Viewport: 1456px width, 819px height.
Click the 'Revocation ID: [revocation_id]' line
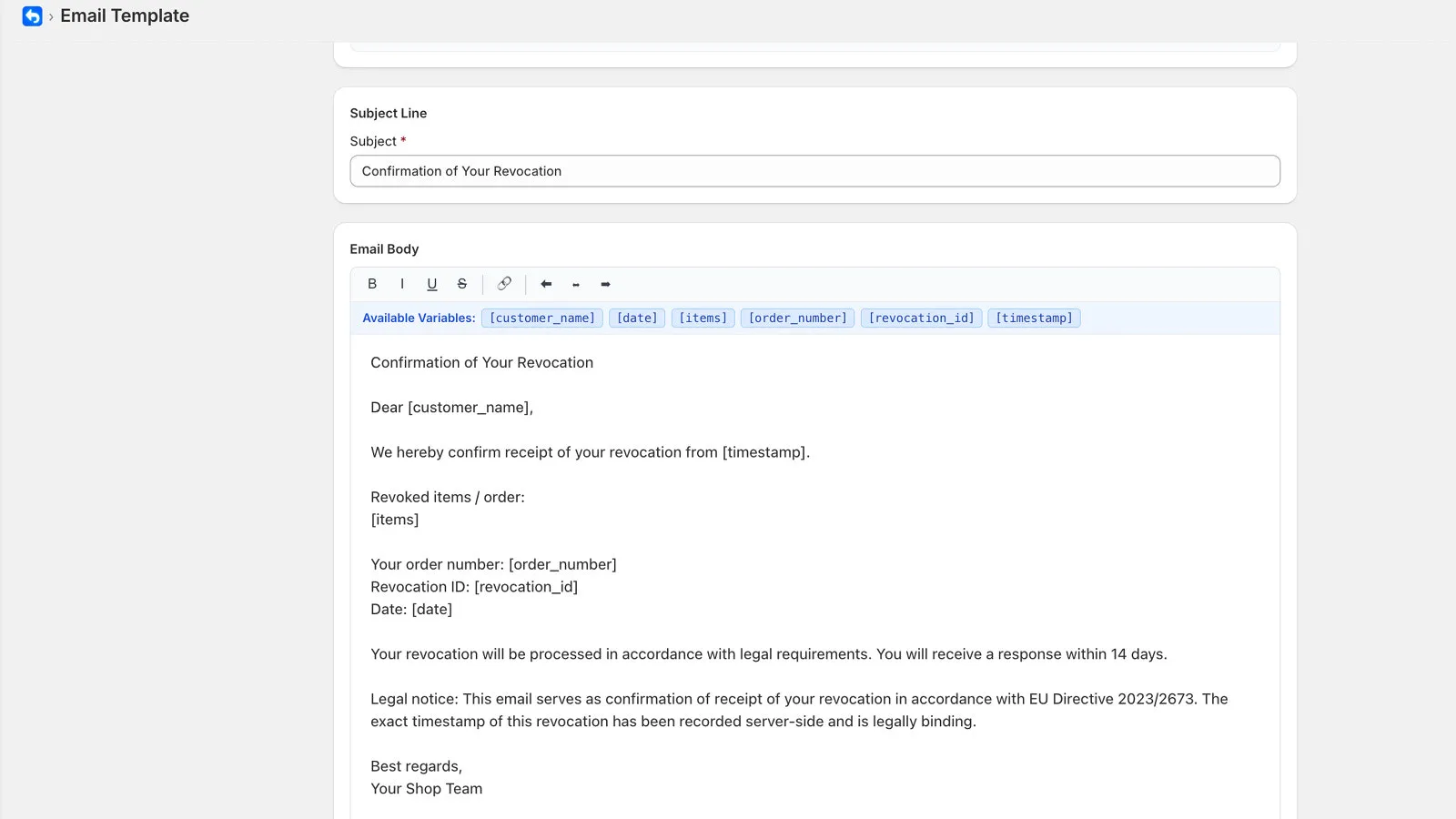coord(474,587)
